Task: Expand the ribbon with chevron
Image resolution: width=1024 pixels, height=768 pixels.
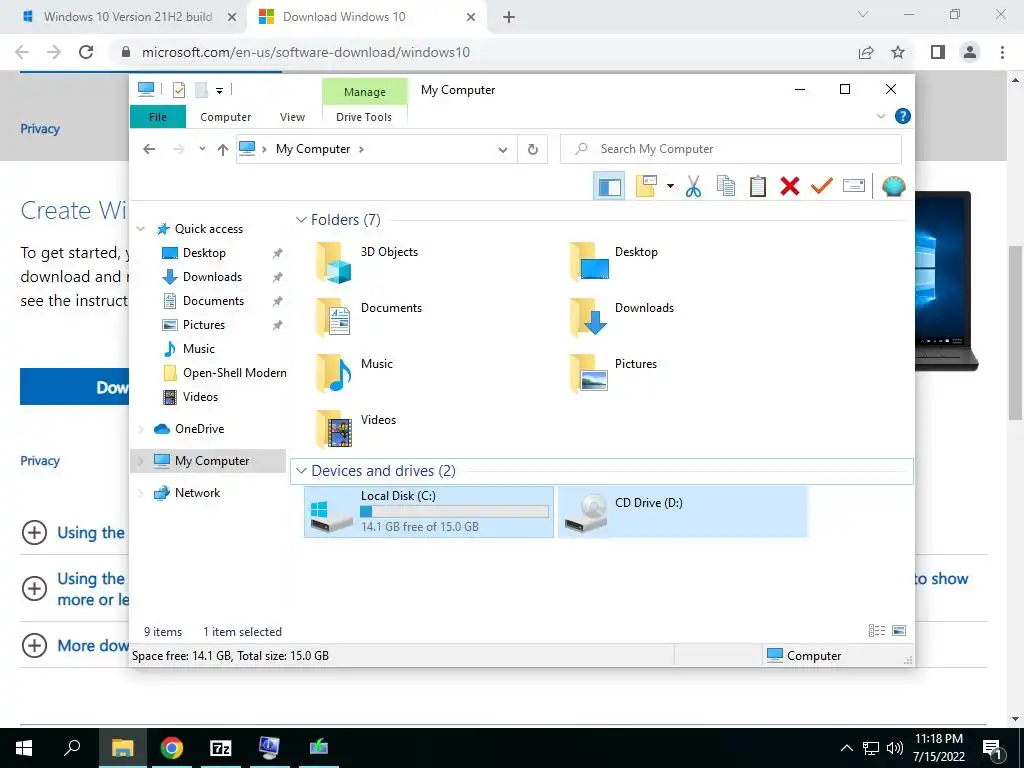Action: point(880,116)
